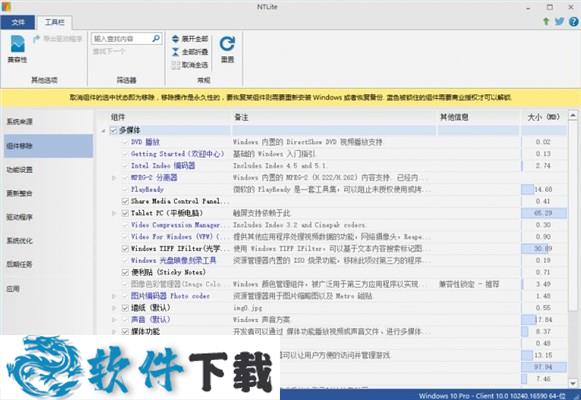The height and width of the screenshot is (400, 581).
Task: Uncheck Share Media Control Panel checkbox
Action: [x=125, y=201]
